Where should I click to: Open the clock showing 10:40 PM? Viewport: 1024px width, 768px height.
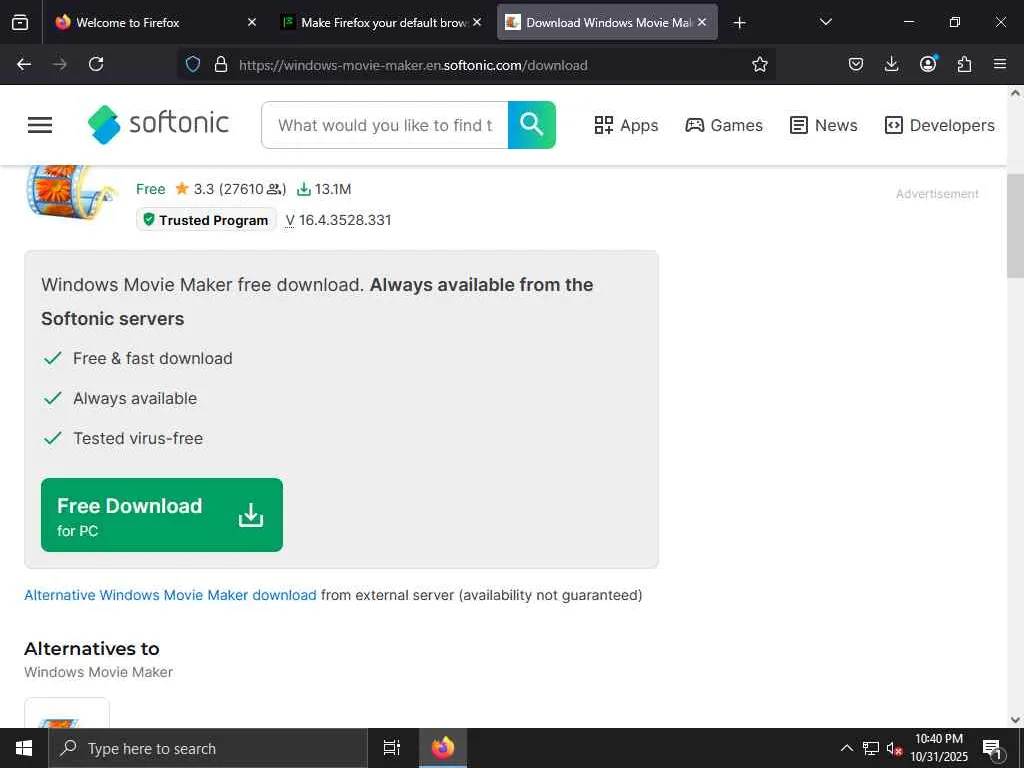938,748
